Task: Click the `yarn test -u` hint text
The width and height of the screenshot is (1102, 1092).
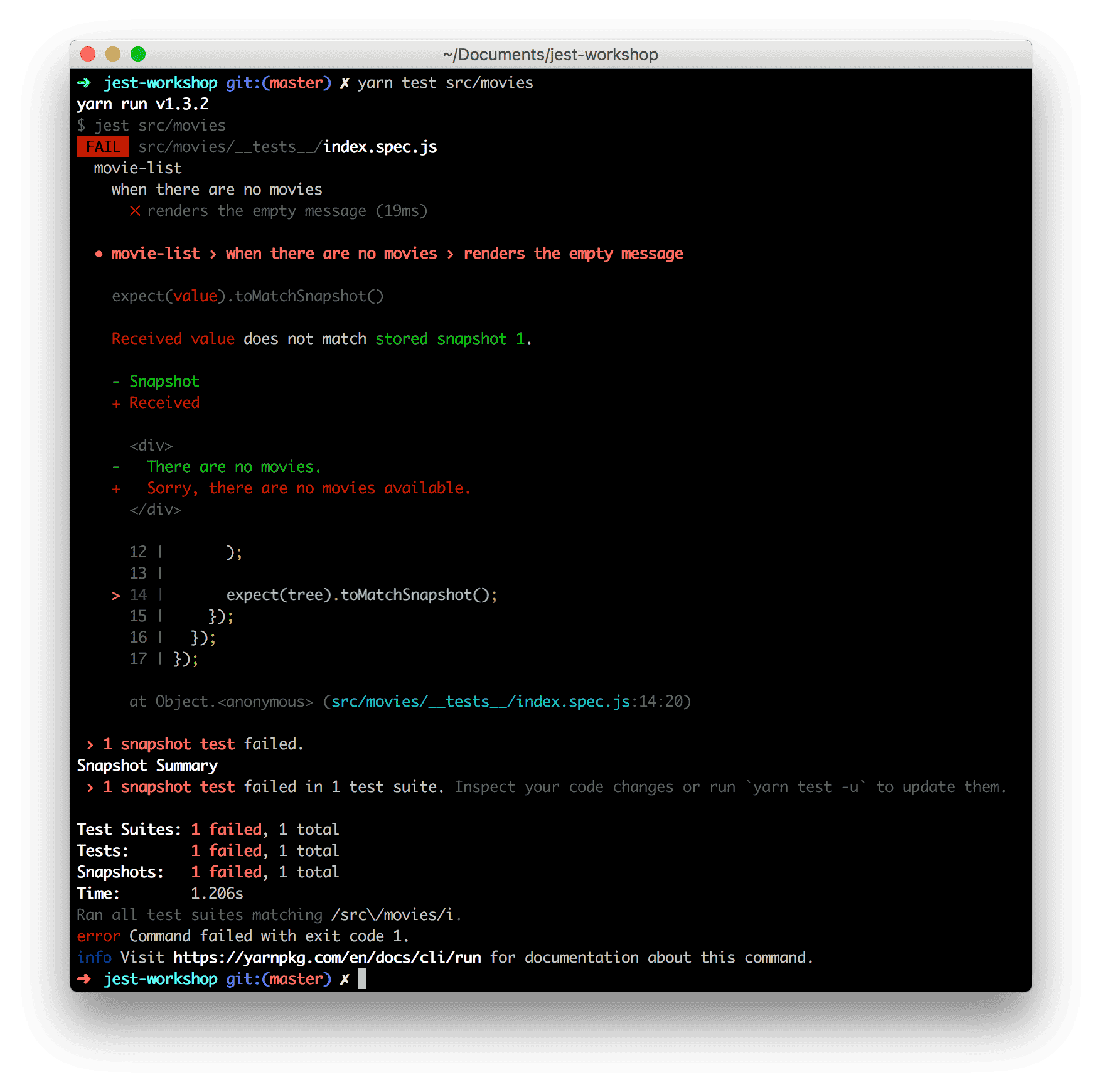Action: point(805,787)
